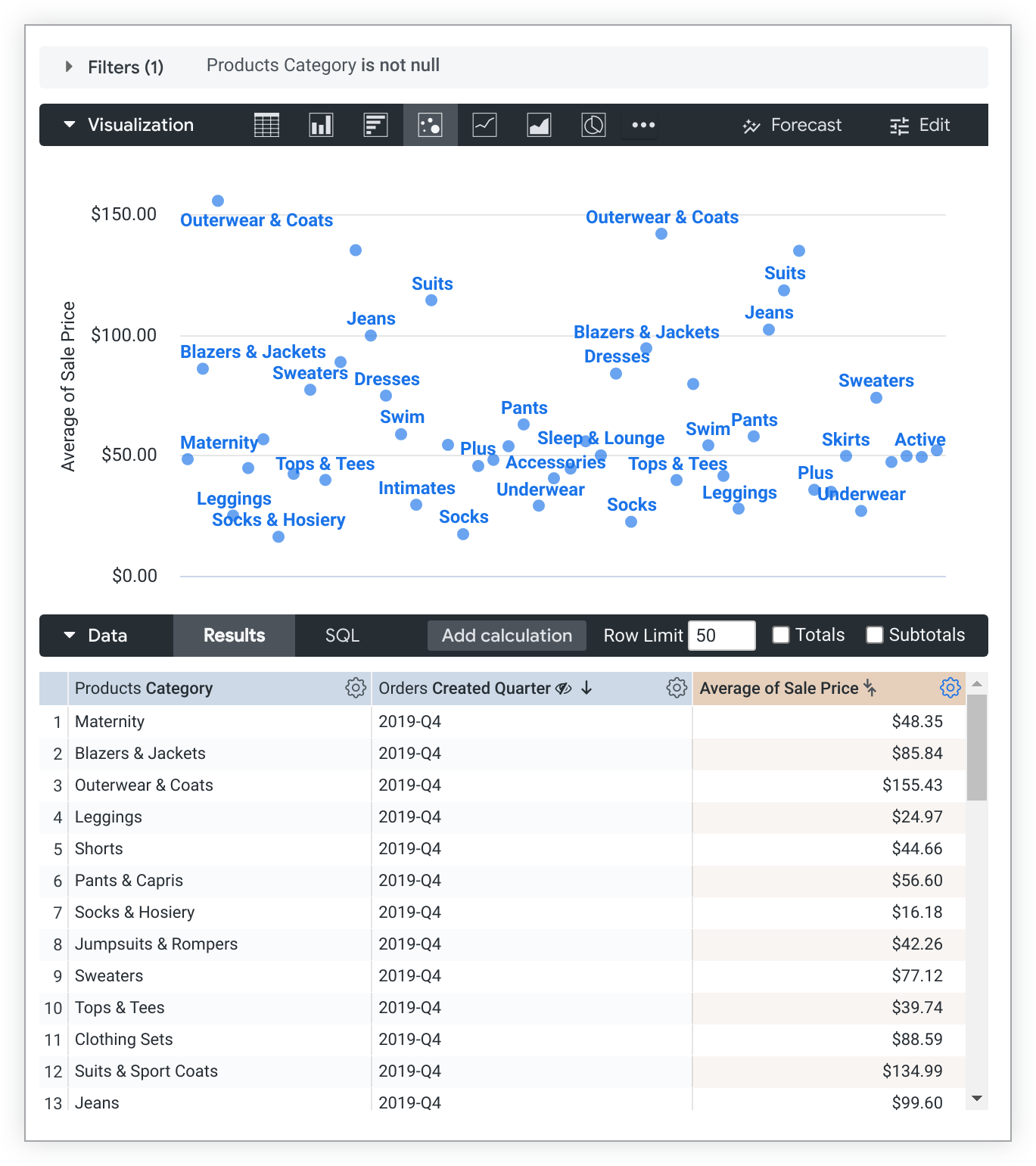Select the scatter plot visualization
Image resolution: width=1036 pixels, height=1166 pixels.
(430, 125)
